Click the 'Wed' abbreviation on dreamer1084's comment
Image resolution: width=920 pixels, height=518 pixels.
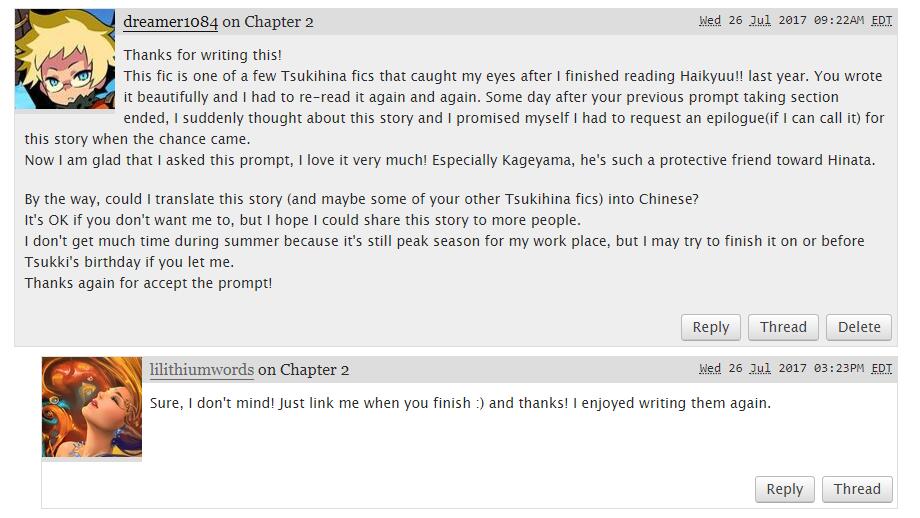tap(710, 21)
